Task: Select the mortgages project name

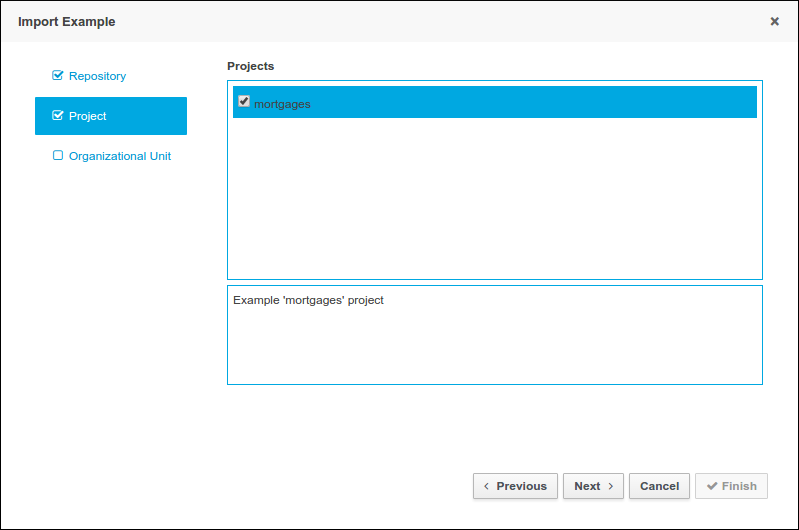Action: 282,103
